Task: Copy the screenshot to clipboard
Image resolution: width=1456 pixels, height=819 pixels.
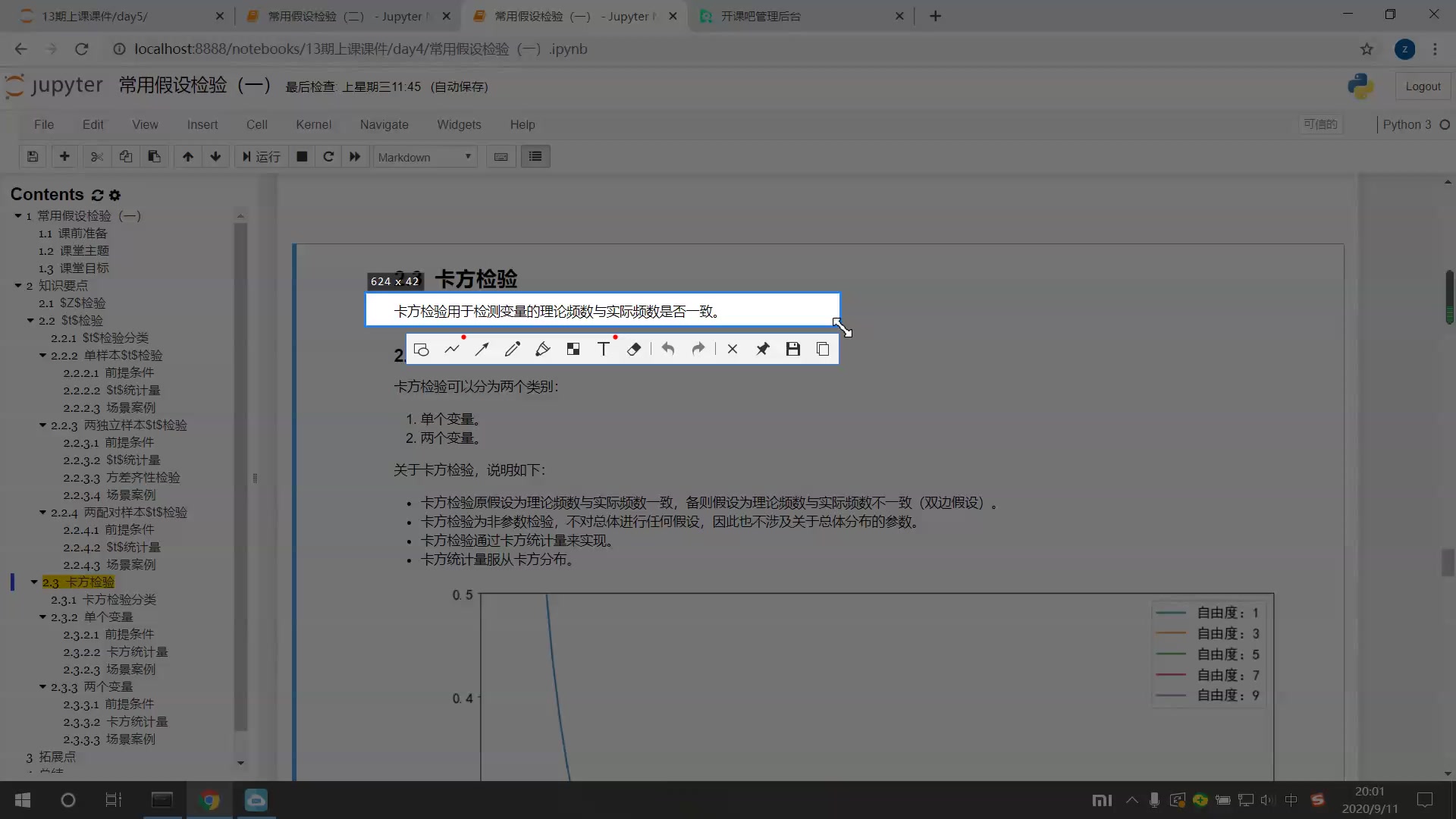Action: coord(823,350)
